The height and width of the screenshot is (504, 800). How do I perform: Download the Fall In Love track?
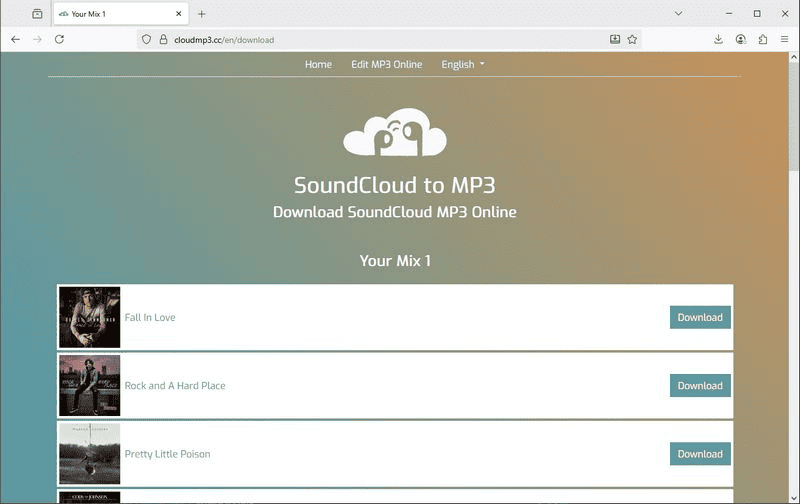click(x=700, y=317)
